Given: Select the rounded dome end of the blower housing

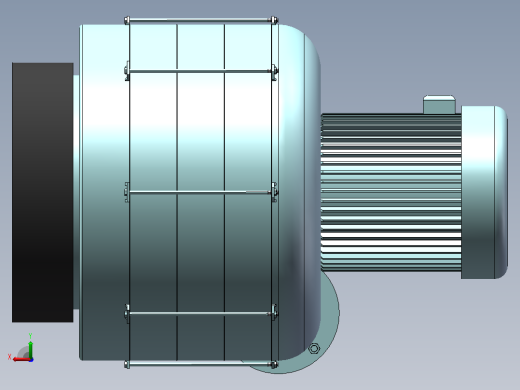Looking at the screenshot, I should [x=300, y=192].
